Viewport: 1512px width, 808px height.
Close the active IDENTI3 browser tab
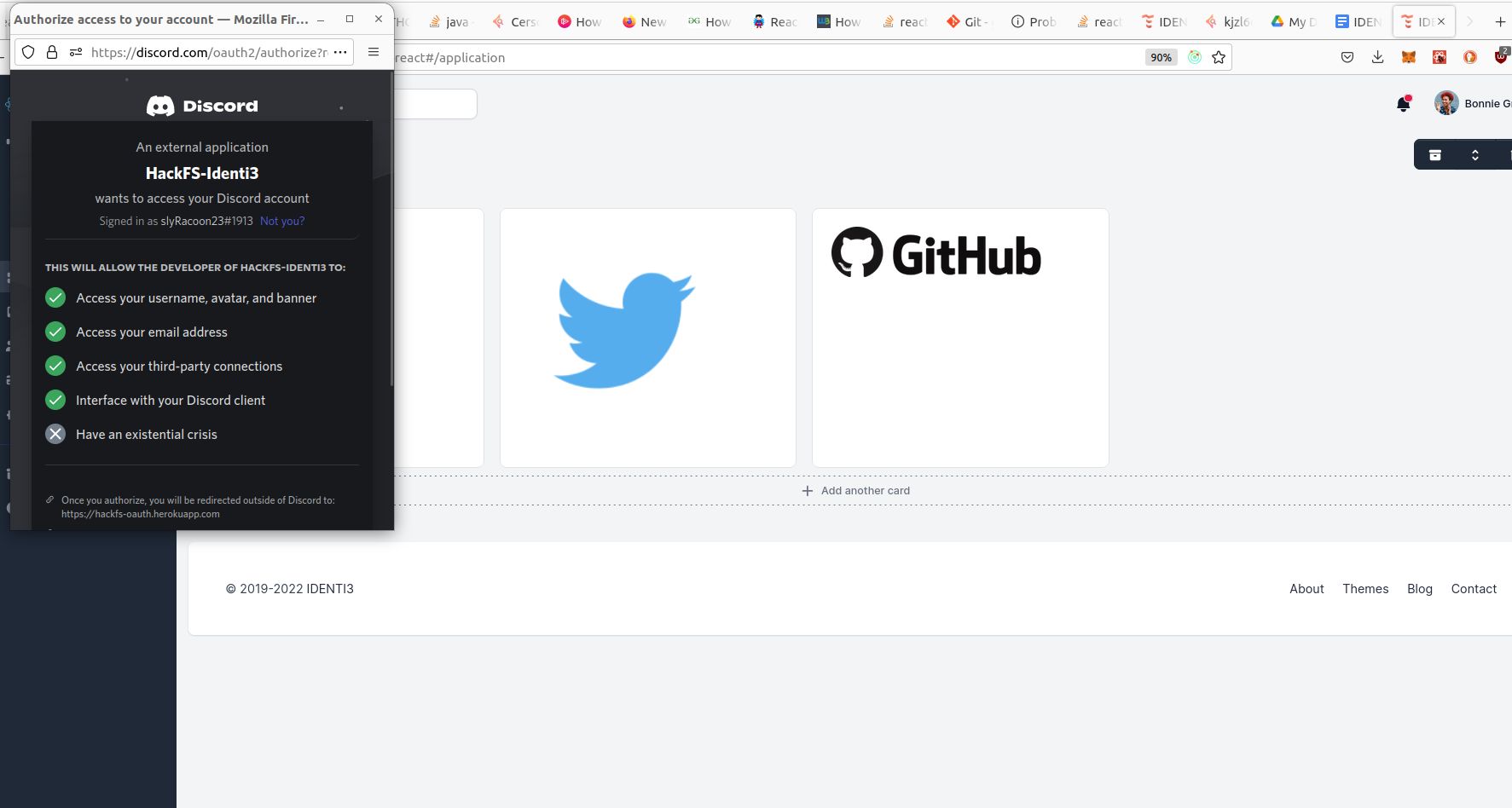[1441, 21]
